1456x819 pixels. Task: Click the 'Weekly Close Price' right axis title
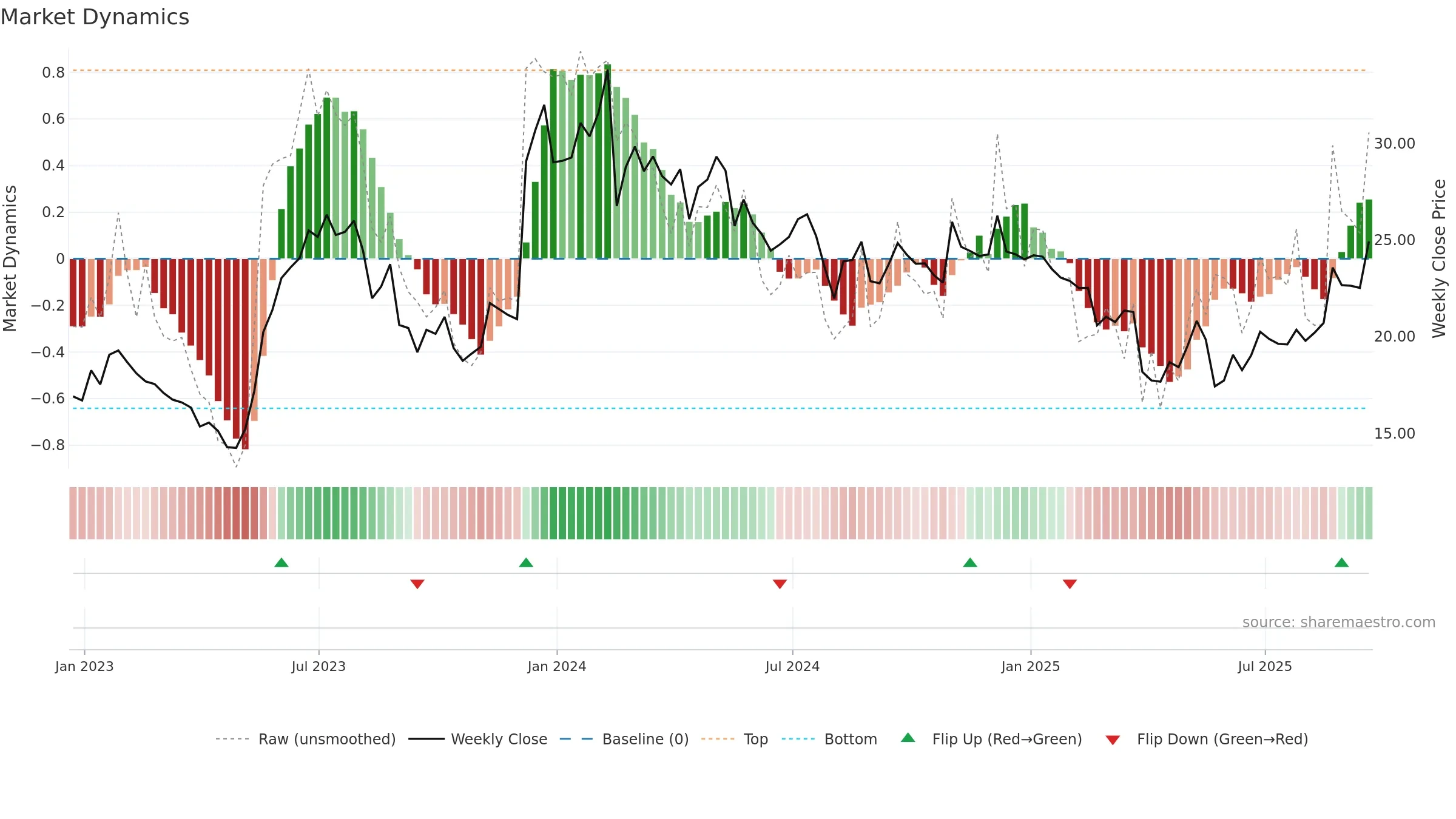pyautogui.click(x=1439, y=258)
